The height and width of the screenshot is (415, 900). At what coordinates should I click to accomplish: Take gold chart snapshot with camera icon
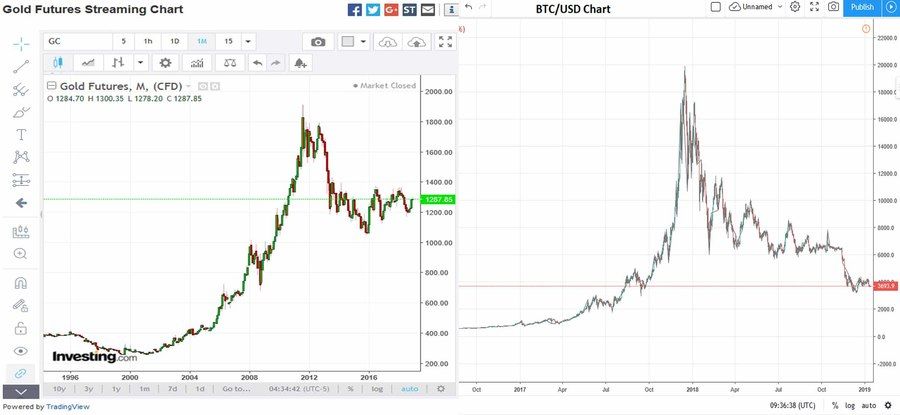[x=318, y=42]
